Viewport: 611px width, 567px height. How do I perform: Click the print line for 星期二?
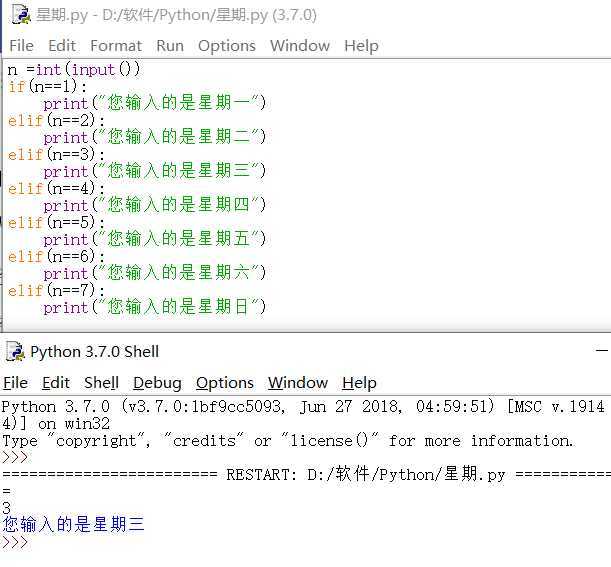(155, 137)
